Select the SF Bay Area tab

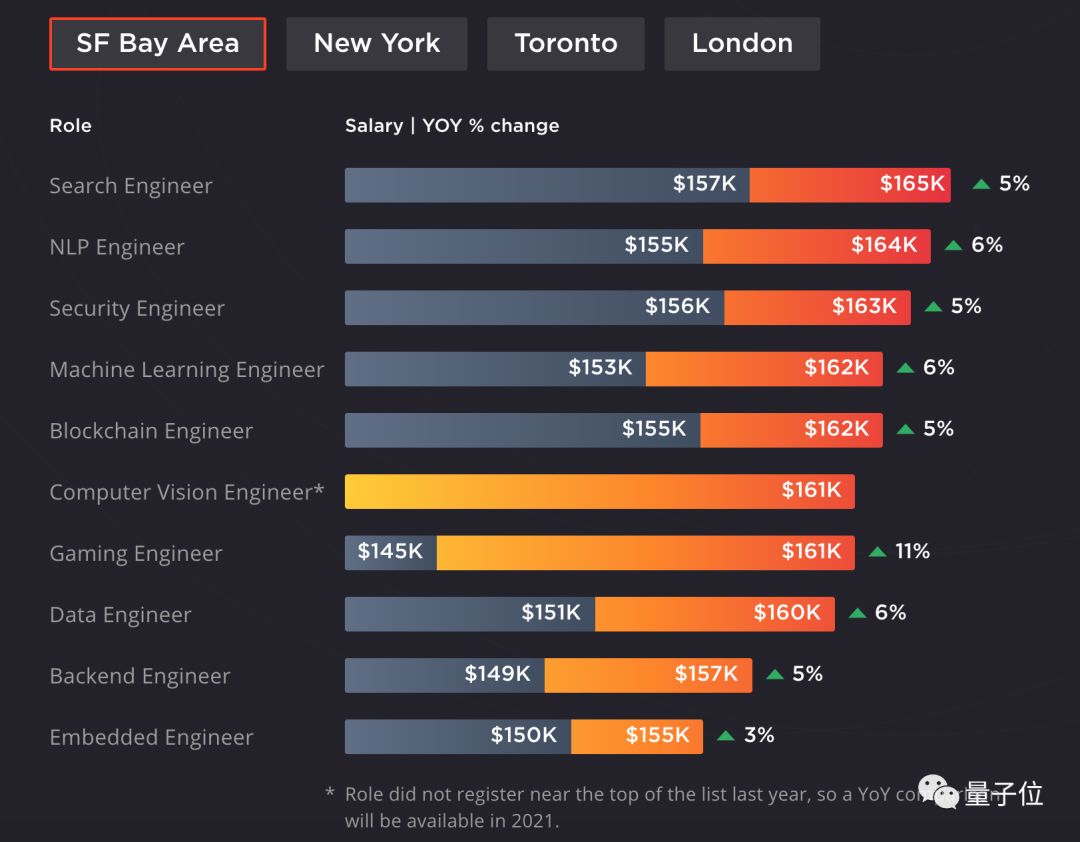point(157,44)
